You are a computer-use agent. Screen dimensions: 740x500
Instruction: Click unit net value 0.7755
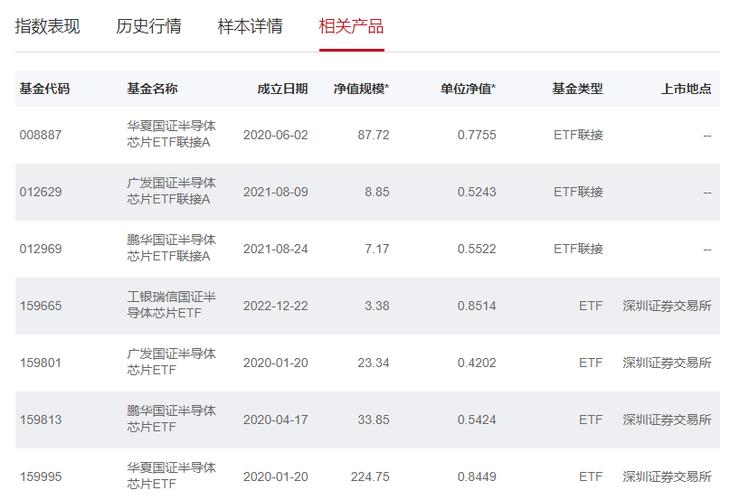(x=477, y=135)
